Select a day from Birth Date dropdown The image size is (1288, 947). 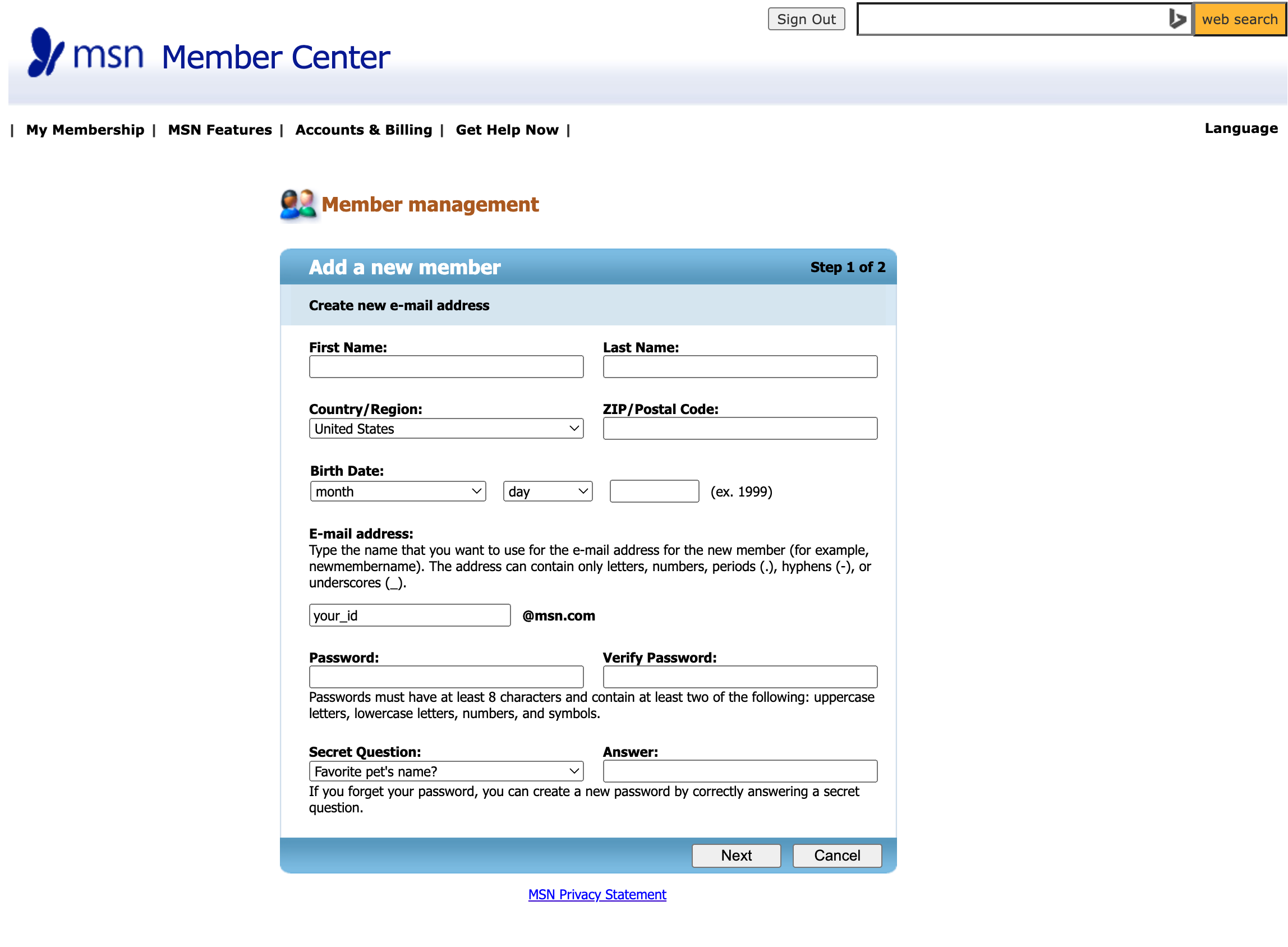547,491
